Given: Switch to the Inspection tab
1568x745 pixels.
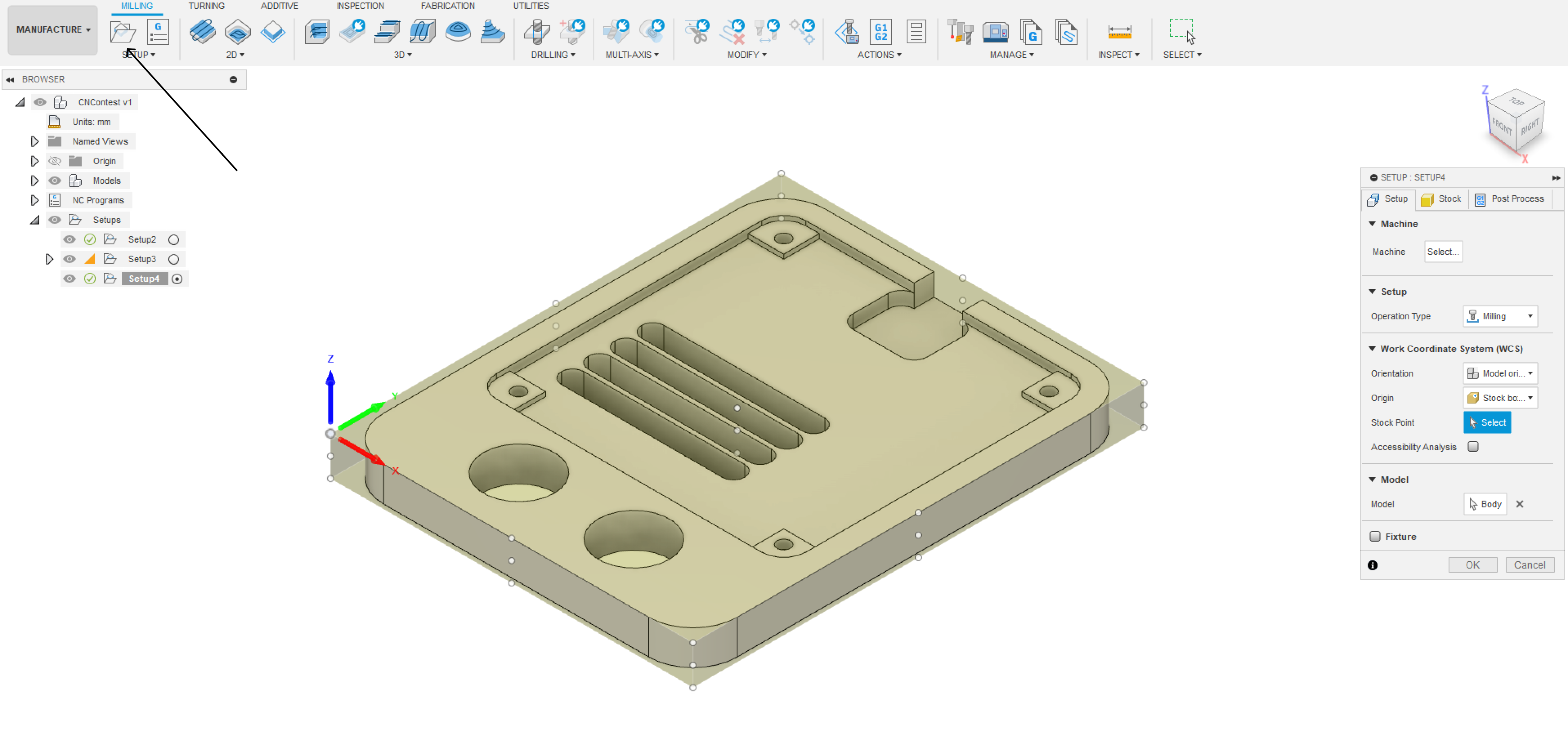Looking at the screenshot, I should [360, 6].
